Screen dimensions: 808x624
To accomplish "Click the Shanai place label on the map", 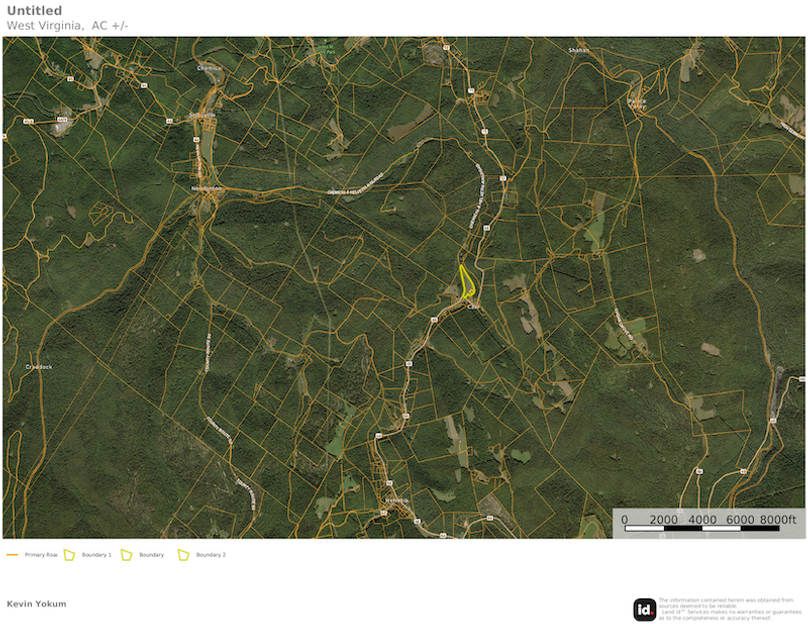I will click(x=579, y=49).
